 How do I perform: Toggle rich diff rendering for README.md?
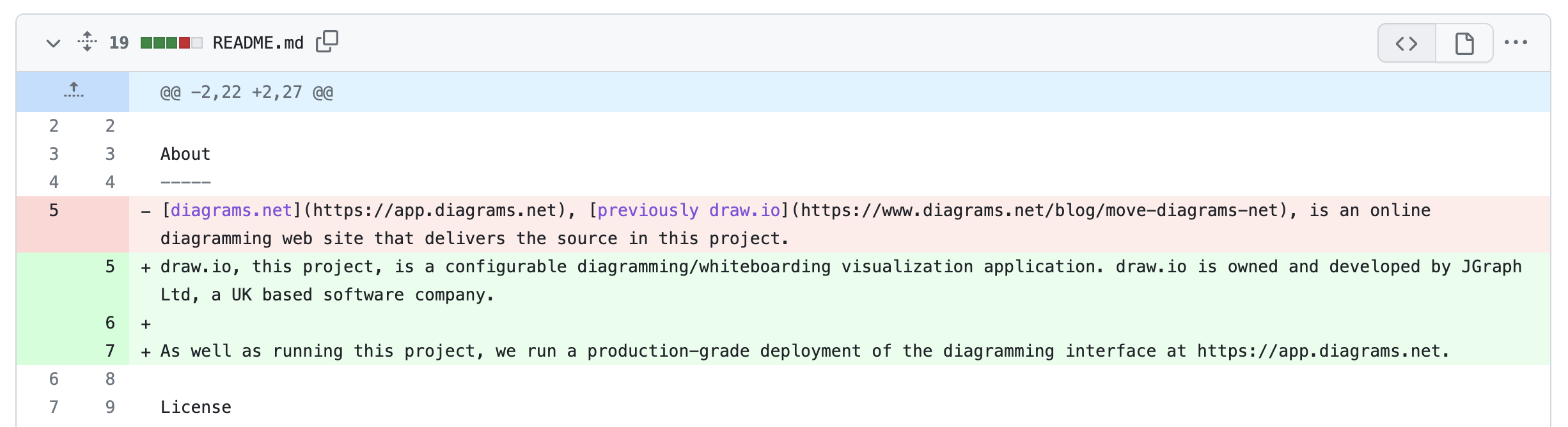[1464, 43]
